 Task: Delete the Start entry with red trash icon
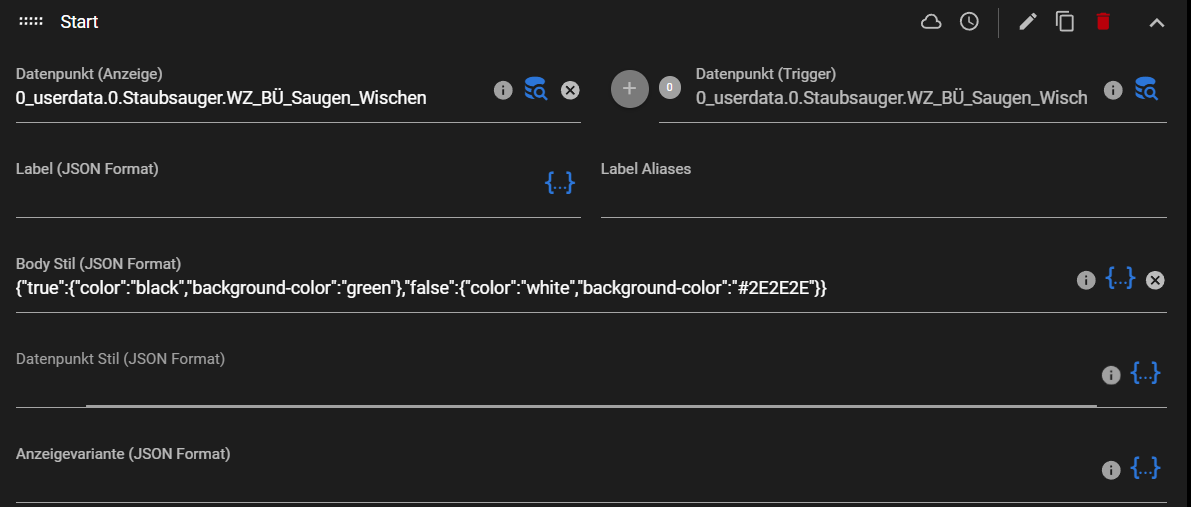click(1103, 22)
